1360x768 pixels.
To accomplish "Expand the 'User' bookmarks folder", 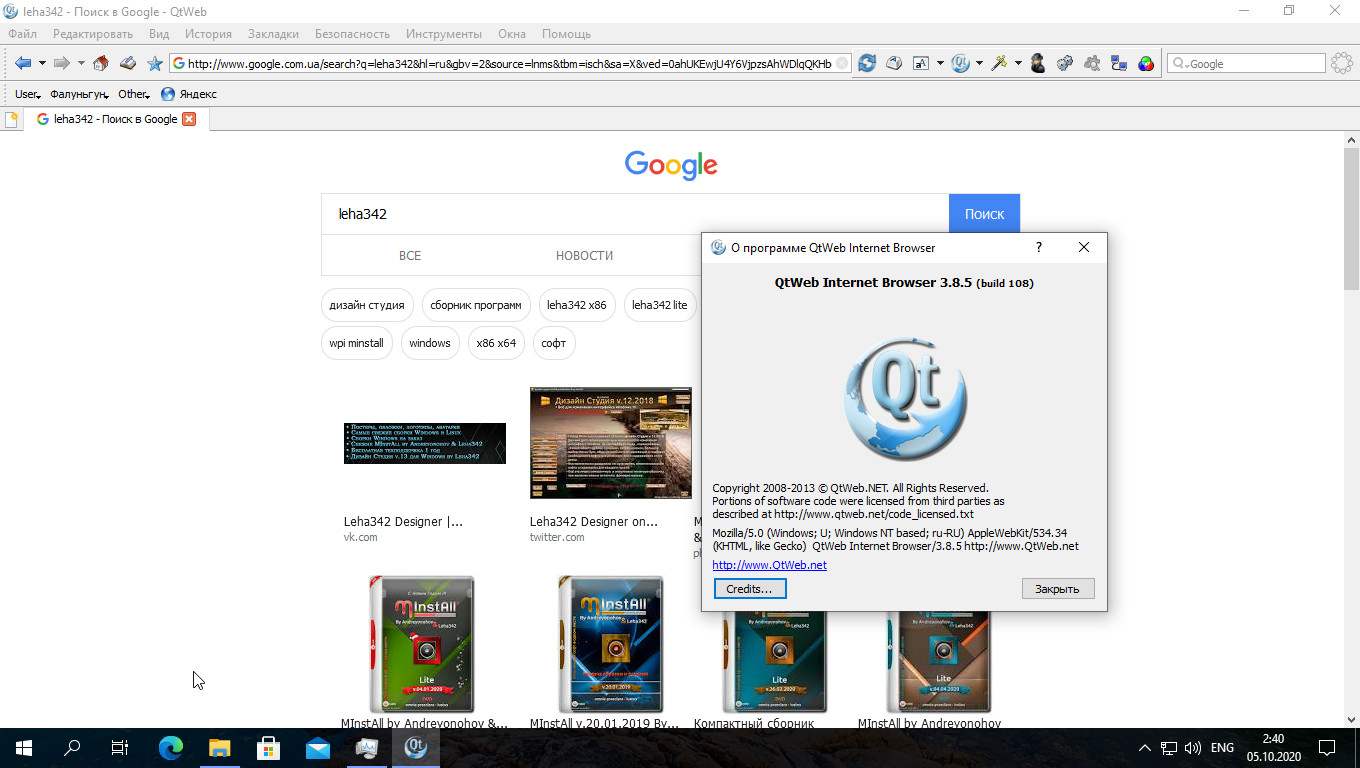I will click(x=27, y=94).
